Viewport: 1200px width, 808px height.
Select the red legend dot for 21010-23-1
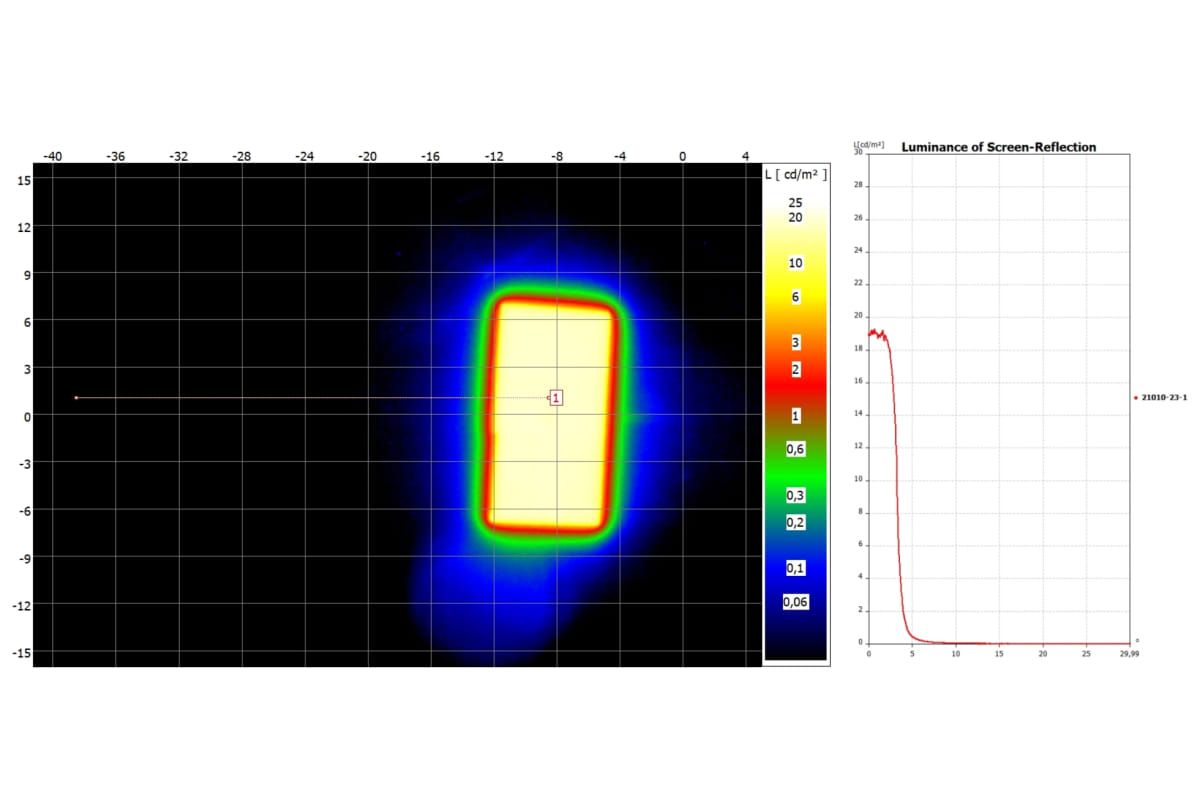[x=1136, y=398]
